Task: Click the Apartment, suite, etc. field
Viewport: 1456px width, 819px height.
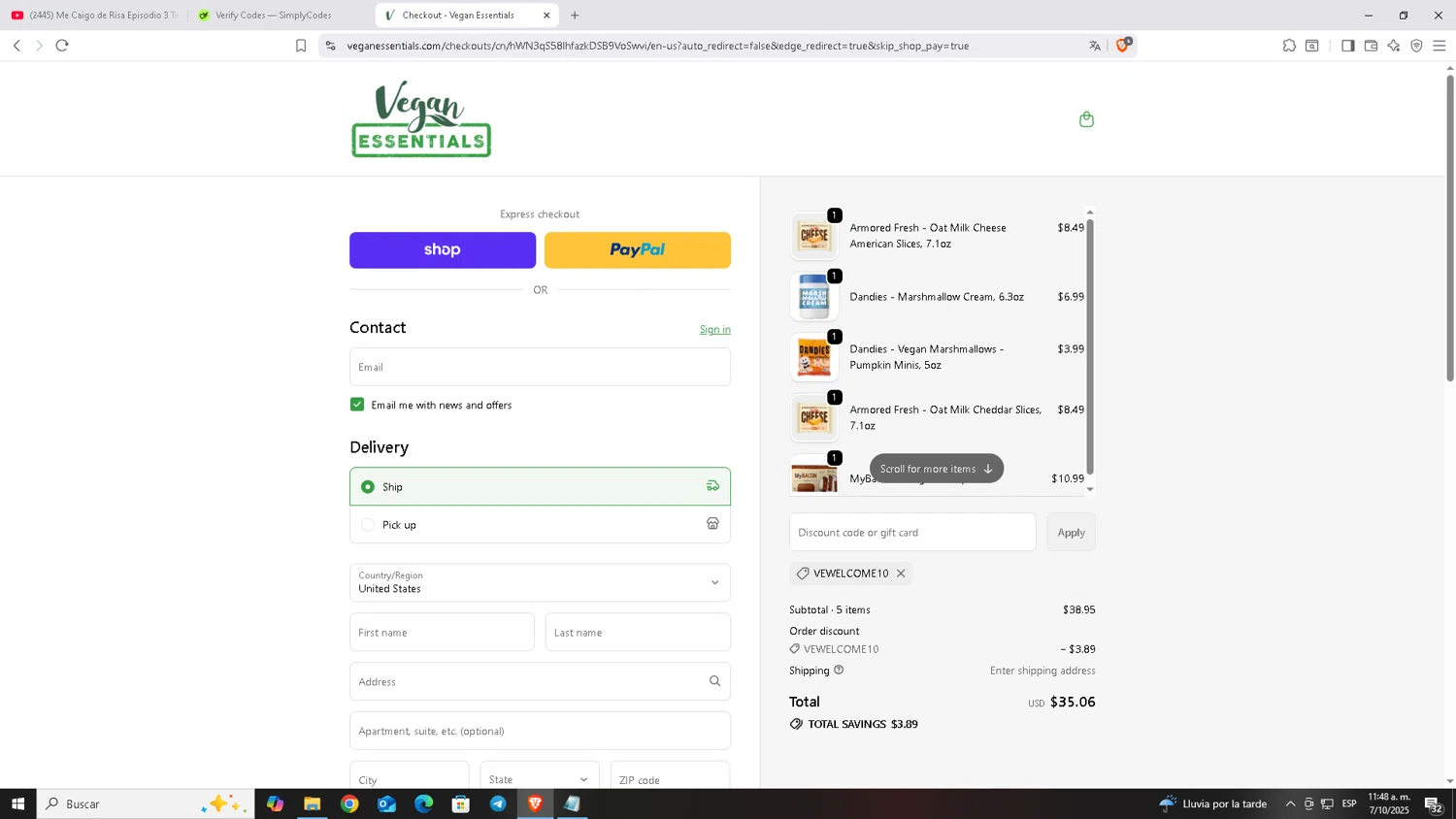Action: pos(540,731)
